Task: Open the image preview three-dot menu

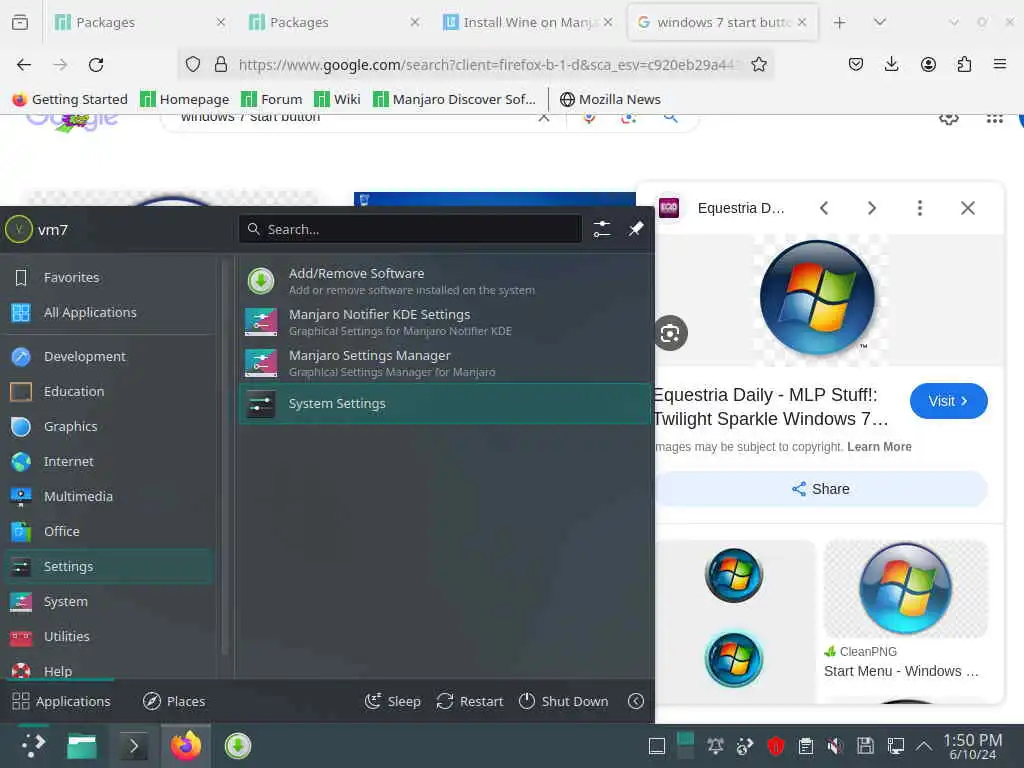Action: click(920, 208)
